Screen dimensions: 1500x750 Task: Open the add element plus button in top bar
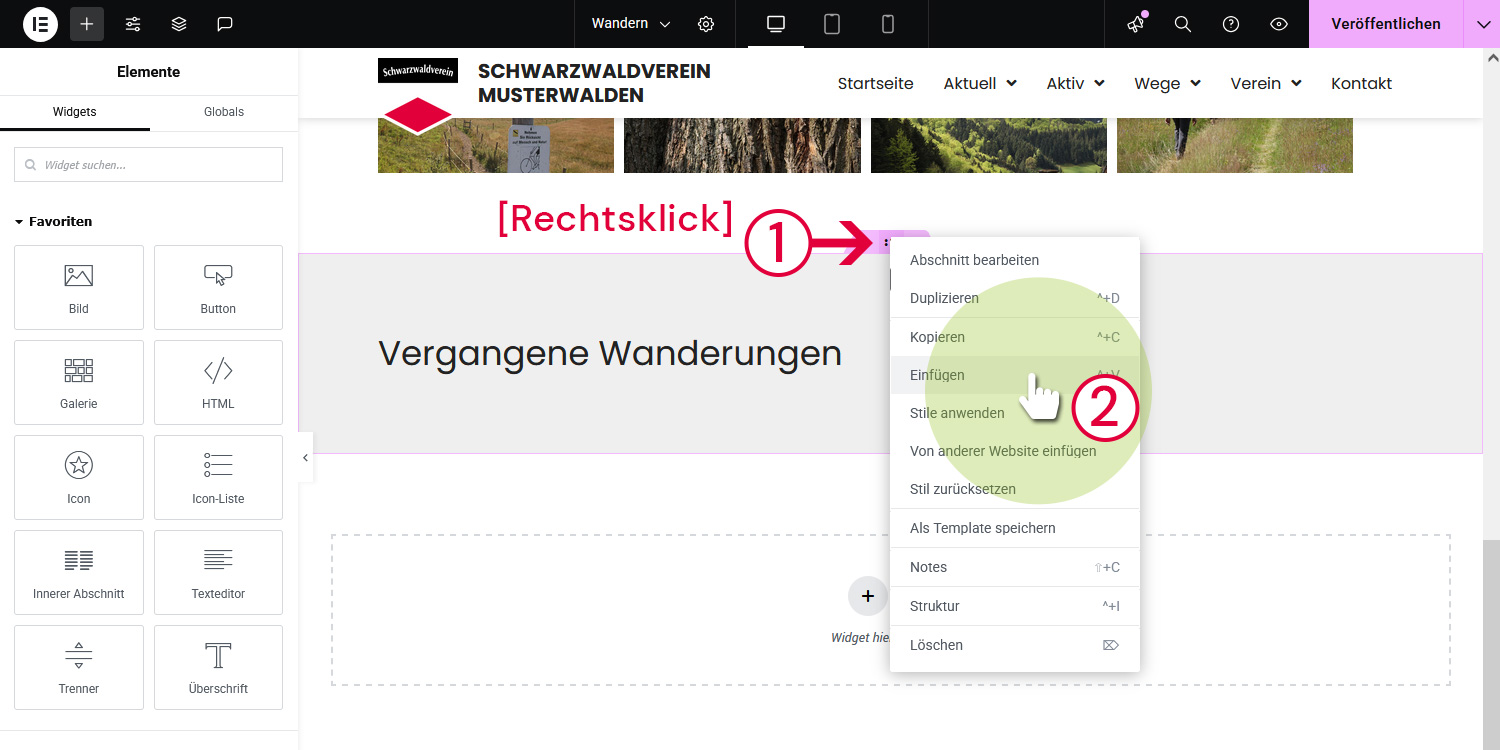point(87,24)
